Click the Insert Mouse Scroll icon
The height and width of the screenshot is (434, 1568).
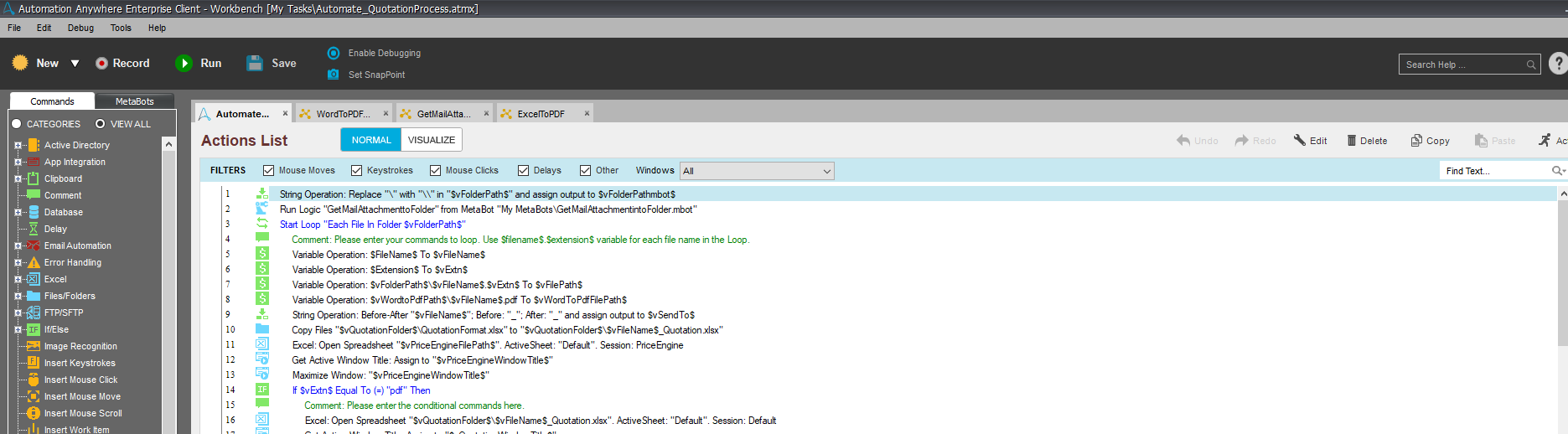point(34,413)
